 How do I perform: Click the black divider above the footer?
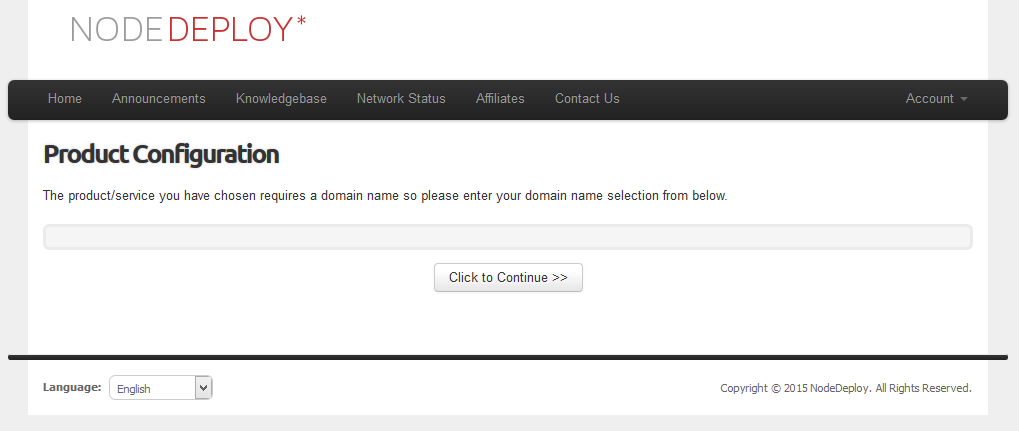click(x=508, y=357)
